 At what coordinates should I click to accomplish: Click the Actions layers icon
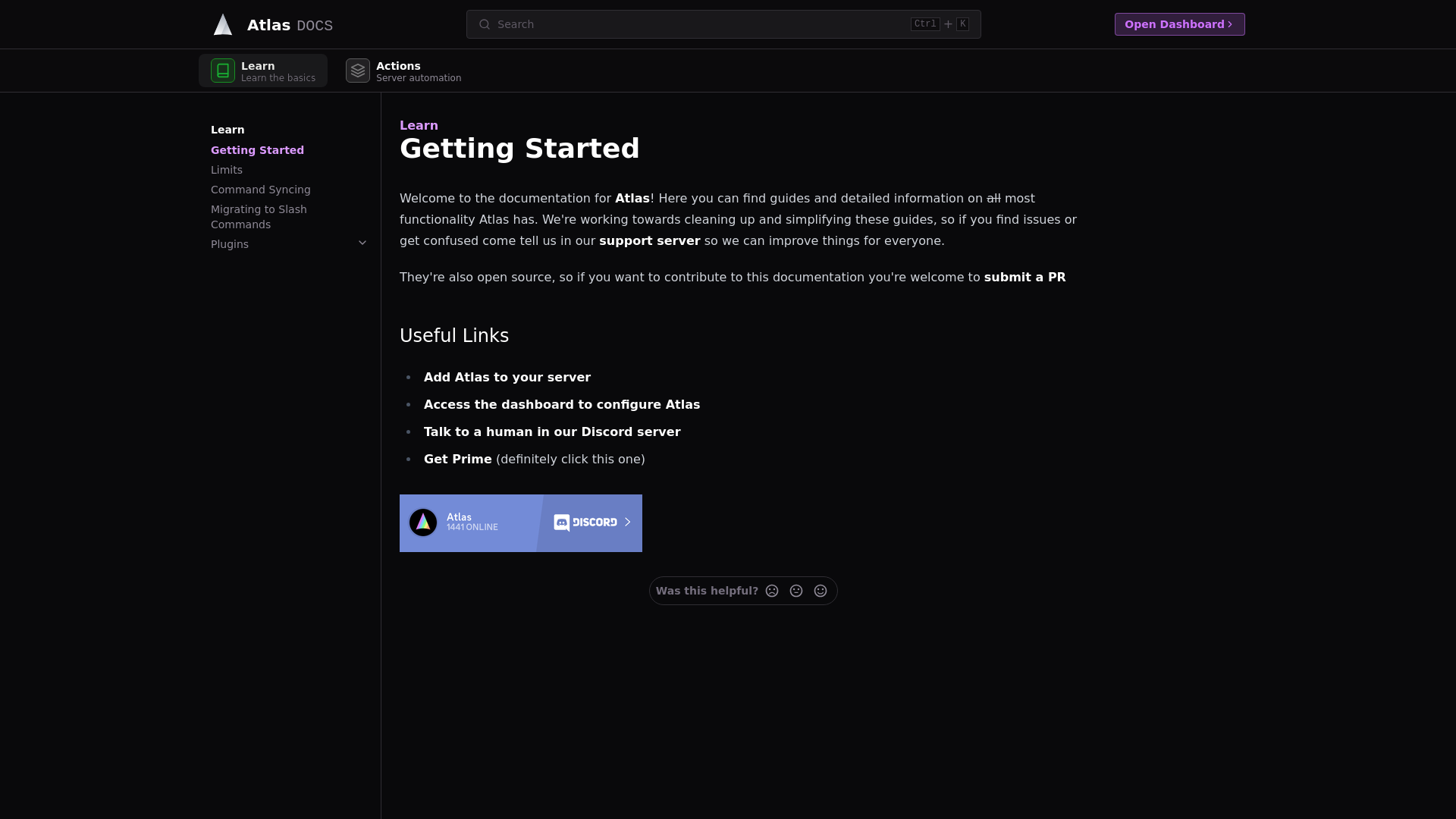(x=358, y=71)
